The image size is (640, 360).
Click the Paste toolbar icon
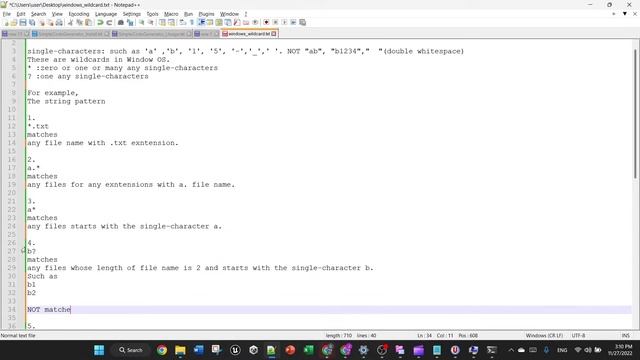click(x=88, y=22)
